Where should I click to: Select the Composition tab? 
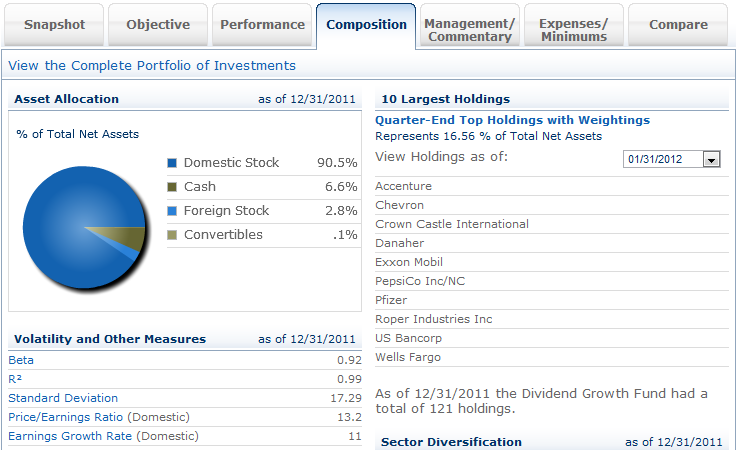pyautogui.click(x=366, y=24)
